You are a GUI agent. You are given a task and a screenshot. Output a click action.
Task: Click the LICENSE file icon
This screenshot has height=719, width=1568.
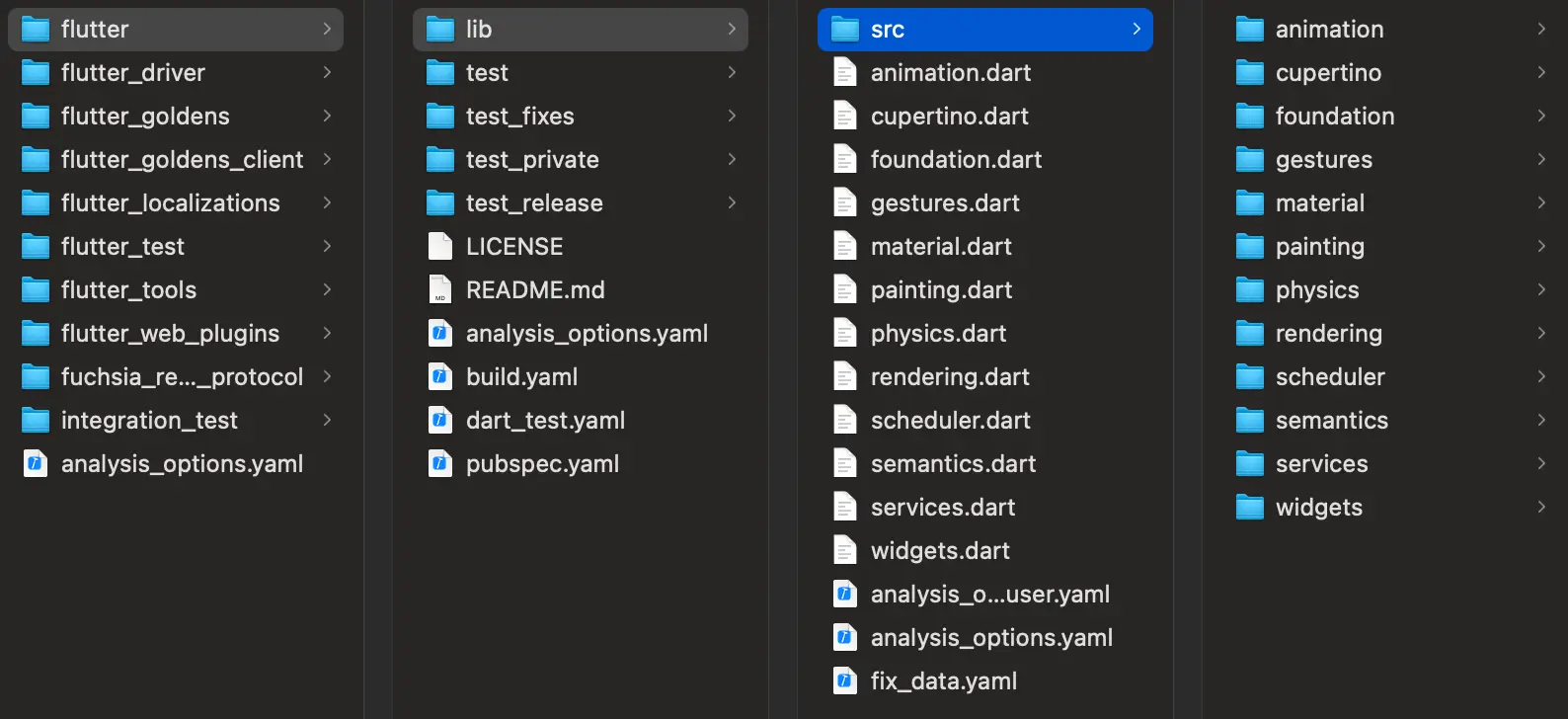tap(440, 247)
